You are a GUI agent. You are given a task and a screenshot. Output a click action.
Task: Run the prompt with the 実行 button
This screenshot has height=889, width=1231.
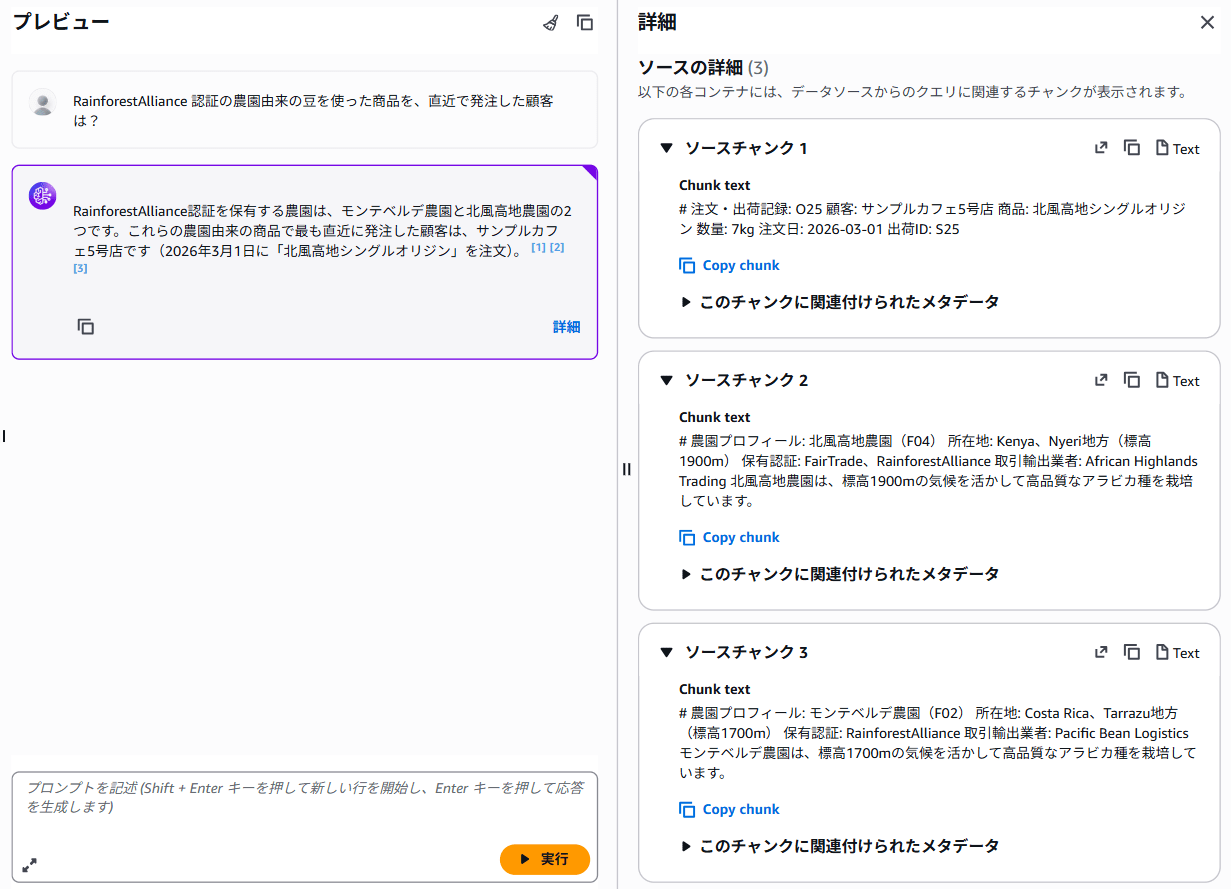pos(545,859)
